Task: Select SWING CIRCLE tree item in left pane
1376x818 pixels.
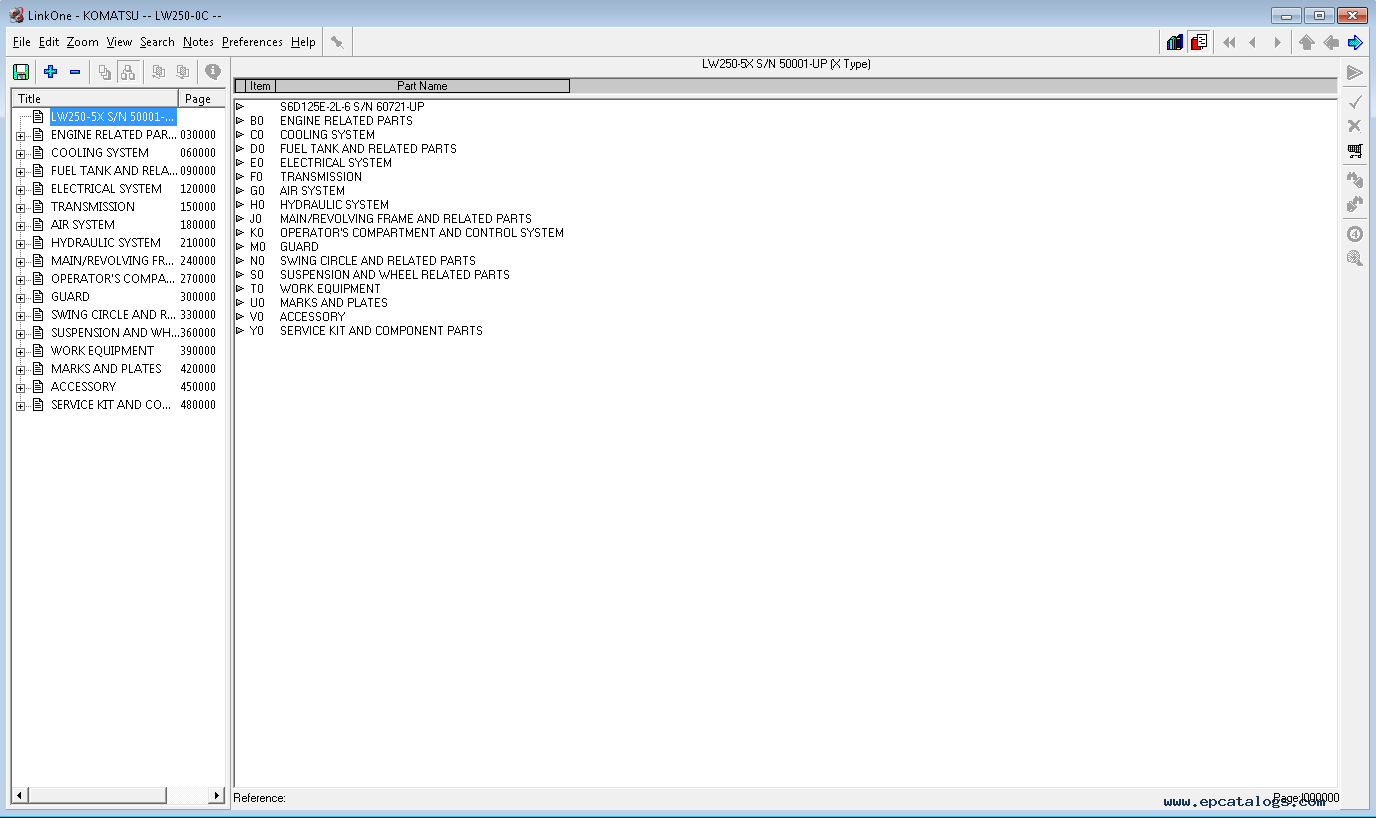Action: coord(113,315)
